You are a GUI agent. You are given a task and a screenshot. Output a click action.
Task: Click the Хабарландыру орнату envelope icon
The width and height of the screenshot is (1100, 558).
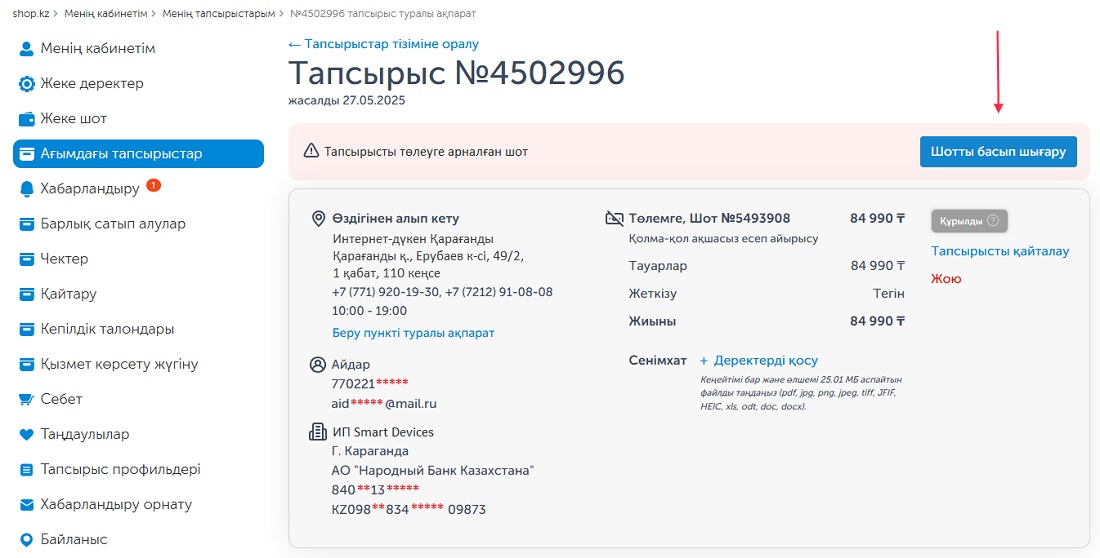tap(27, 504)
